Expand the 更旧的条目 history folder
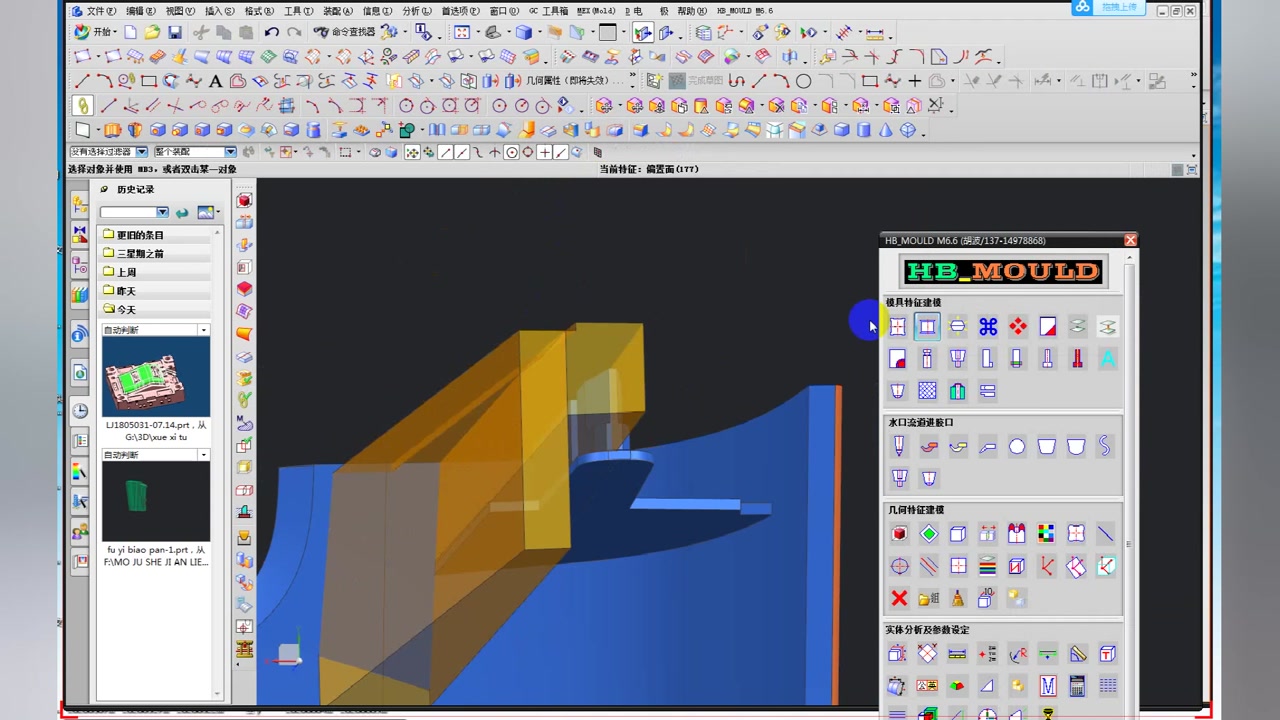The height and width of the screenshot is (720, 1280). pos(155,235)
